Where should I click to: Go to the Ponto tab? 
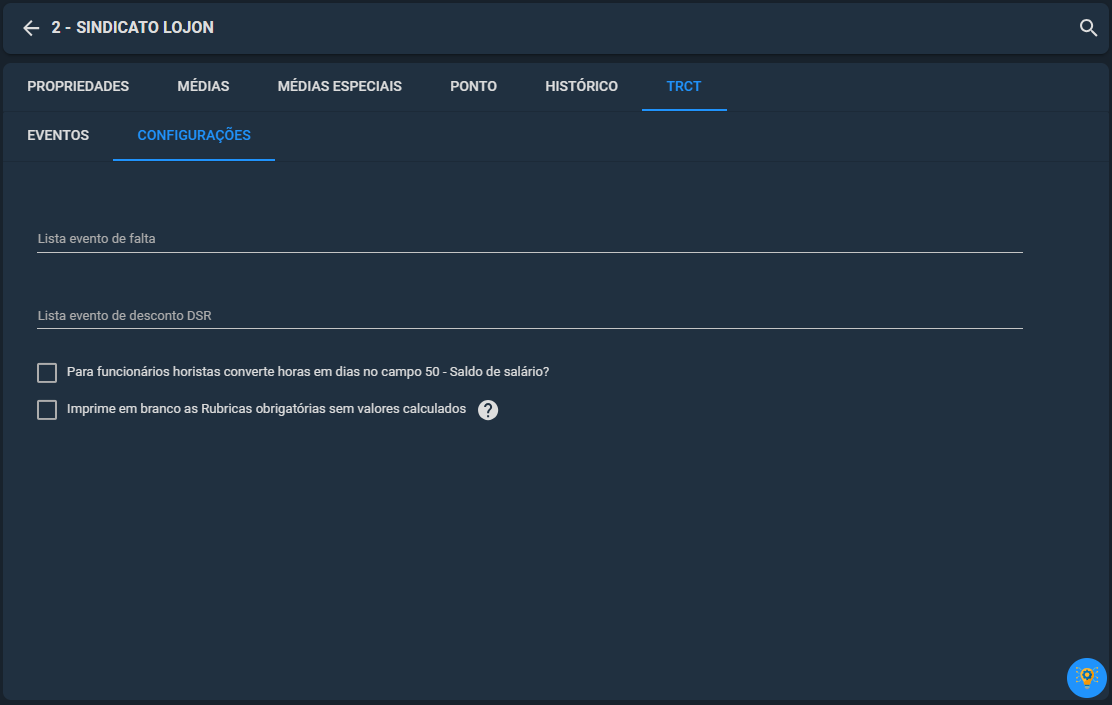tap(473, 87)
